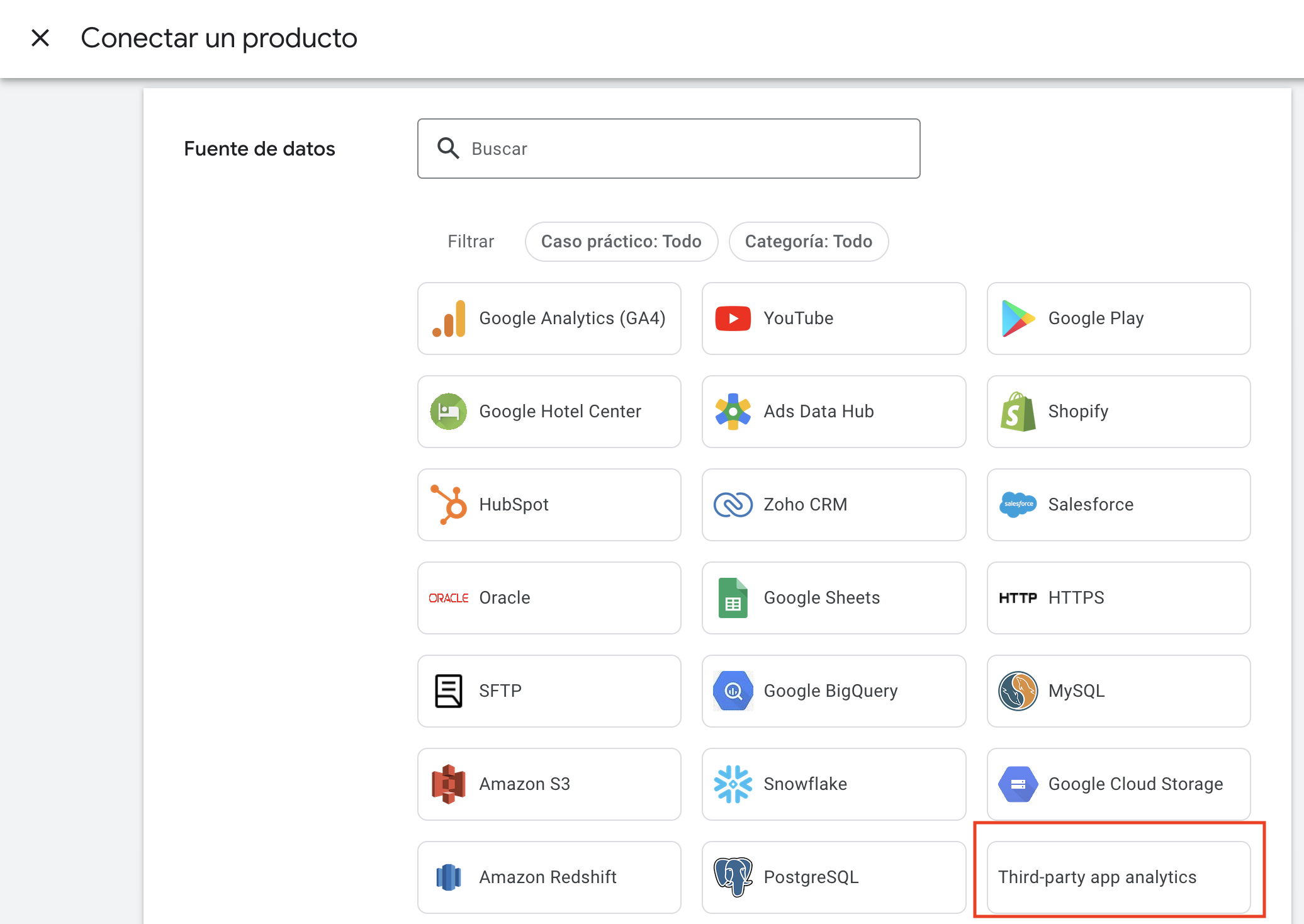The width and height of the screenshot is (1304, 924).
Task: Click the Google Analytics (GA4) bar-chart icon
Action: click(449, 318)
